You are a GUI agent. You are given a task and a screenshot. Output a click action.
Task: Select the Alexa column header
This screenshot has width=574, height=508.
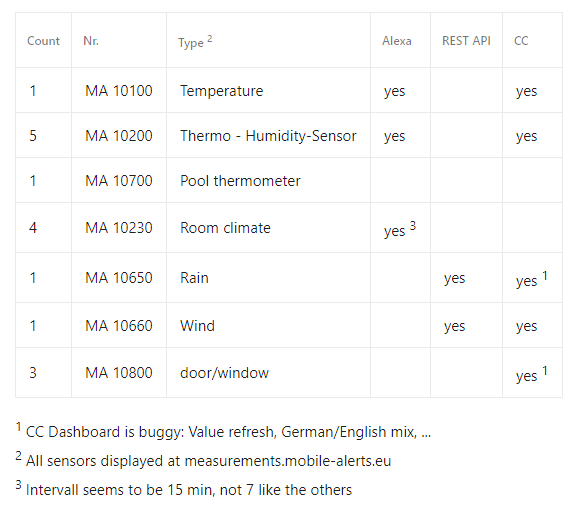pyautogui.click(x=397, y=41)
